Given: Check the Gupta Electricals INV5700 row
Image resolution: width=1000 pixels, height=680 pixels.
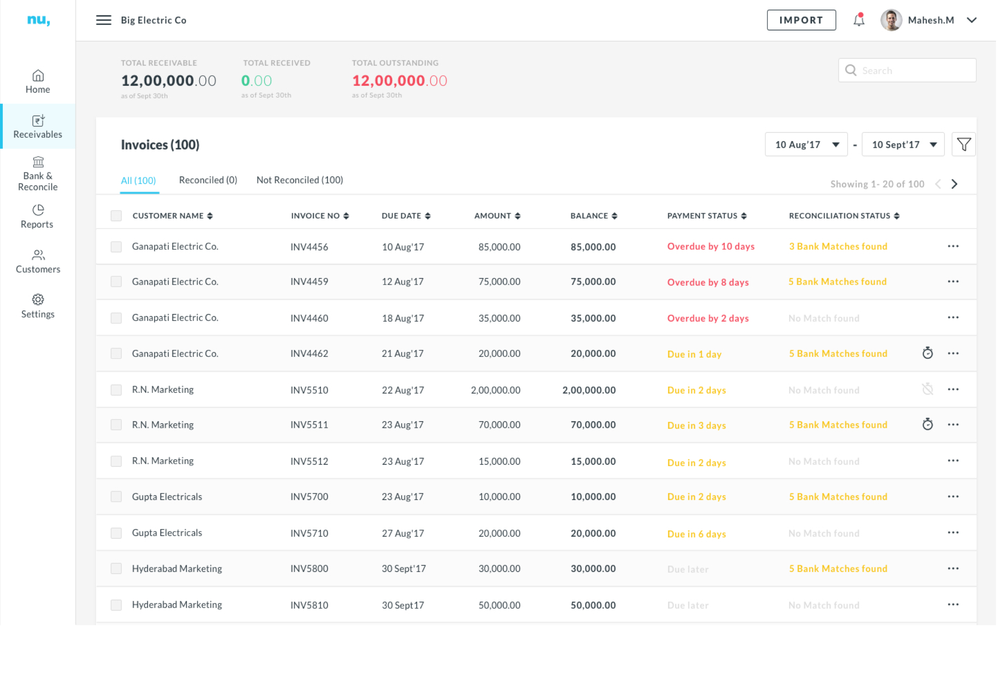Looking at the screenshot, I should pyautogui.click(x=116, y=497).
